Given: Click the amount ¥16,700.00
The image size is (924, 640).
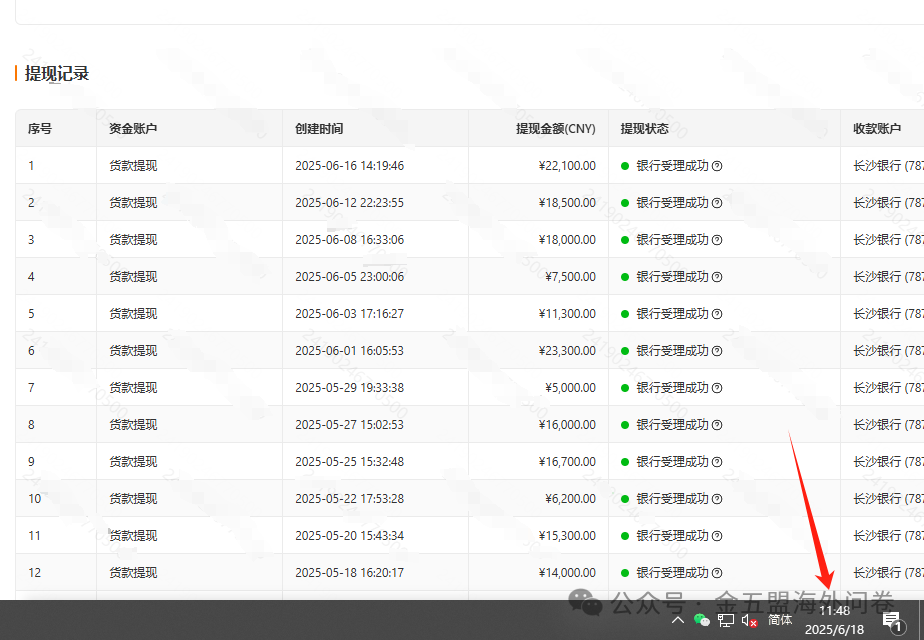Looking at the screenshot, I should [x=567, y=462].
